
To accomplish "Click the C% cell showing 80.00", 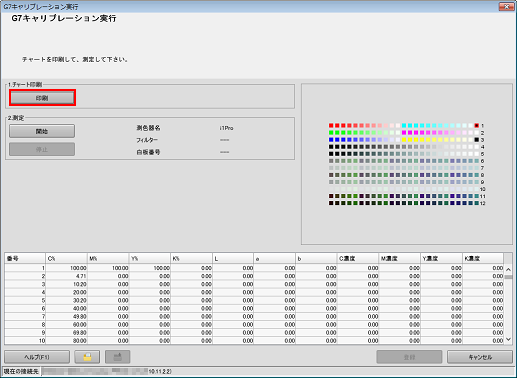I will click(x=66, y=341).
